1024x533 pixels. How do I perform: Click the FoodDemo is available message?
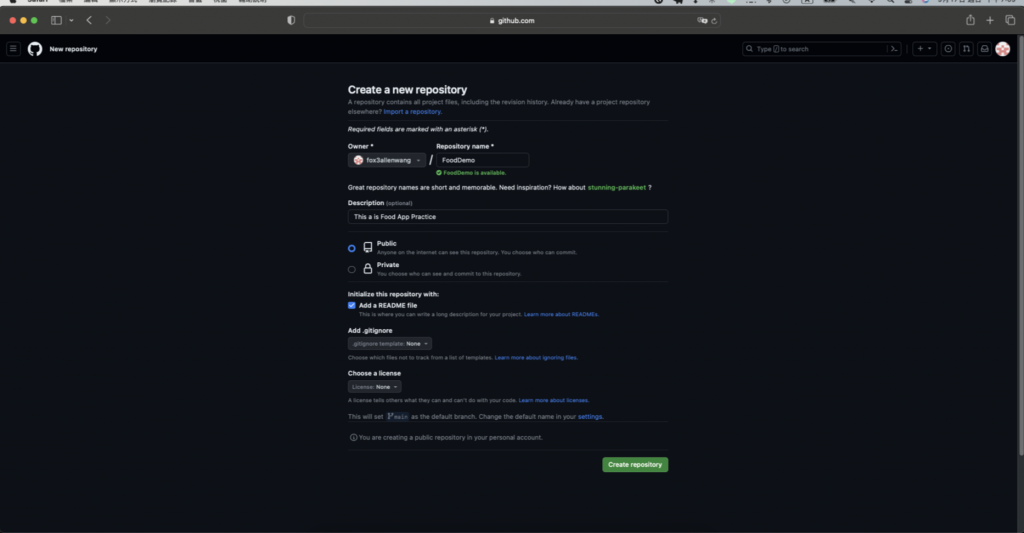(475, 172)
